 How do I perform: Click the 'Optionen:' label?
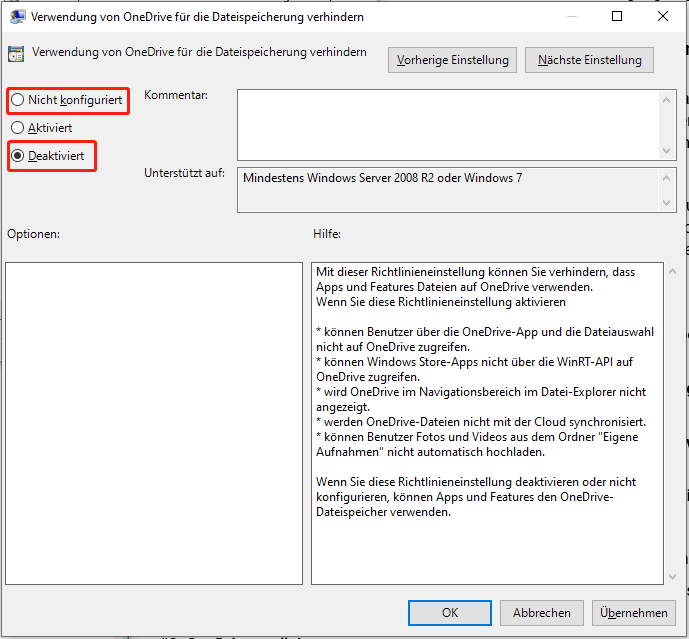coord(33,234)
